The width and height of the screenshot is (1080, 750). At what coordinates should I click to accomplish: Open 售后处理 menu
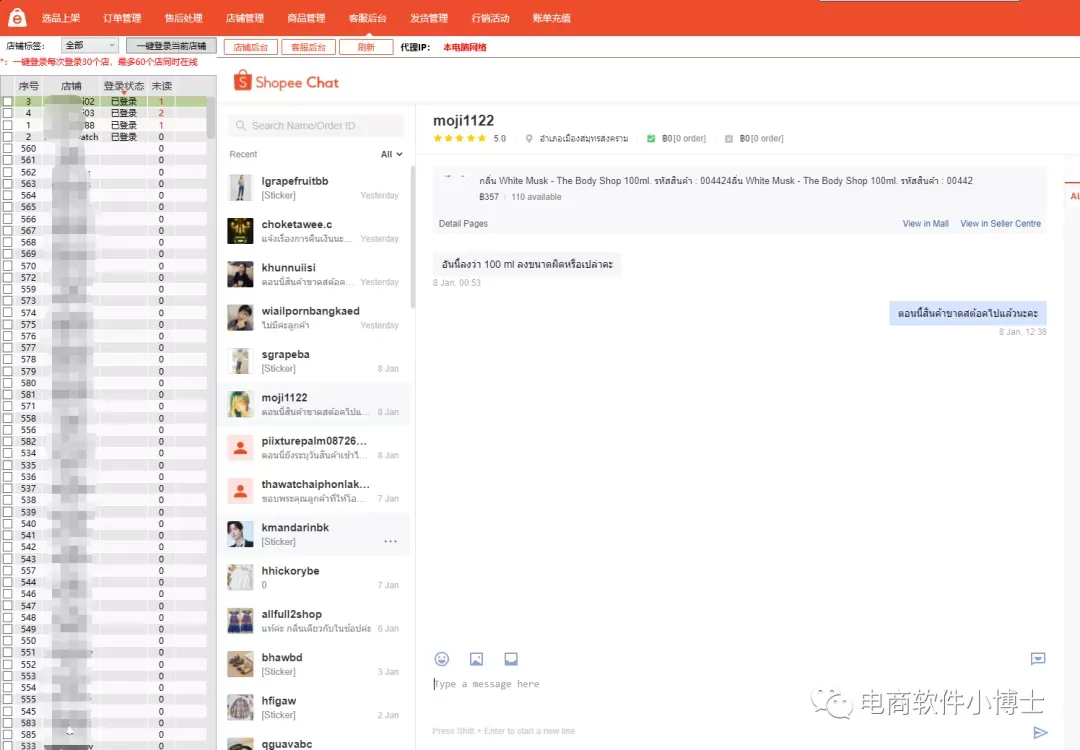[x=183, y=18]
